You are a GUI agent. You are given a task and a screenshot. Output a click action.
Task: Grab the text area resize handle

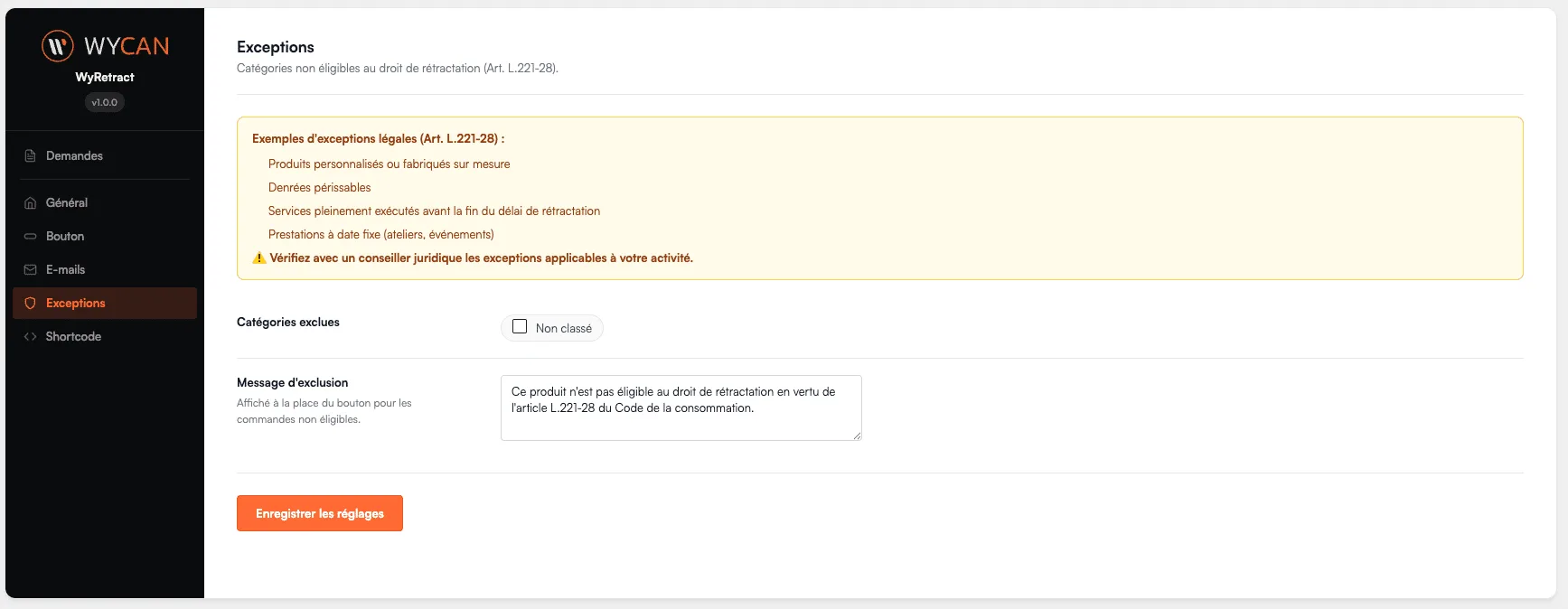(857, 436)
